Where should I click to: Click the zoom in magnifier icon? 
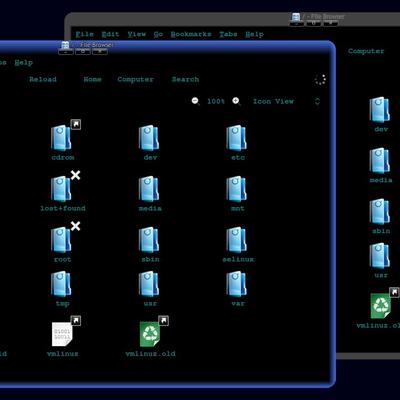[236, 101]
